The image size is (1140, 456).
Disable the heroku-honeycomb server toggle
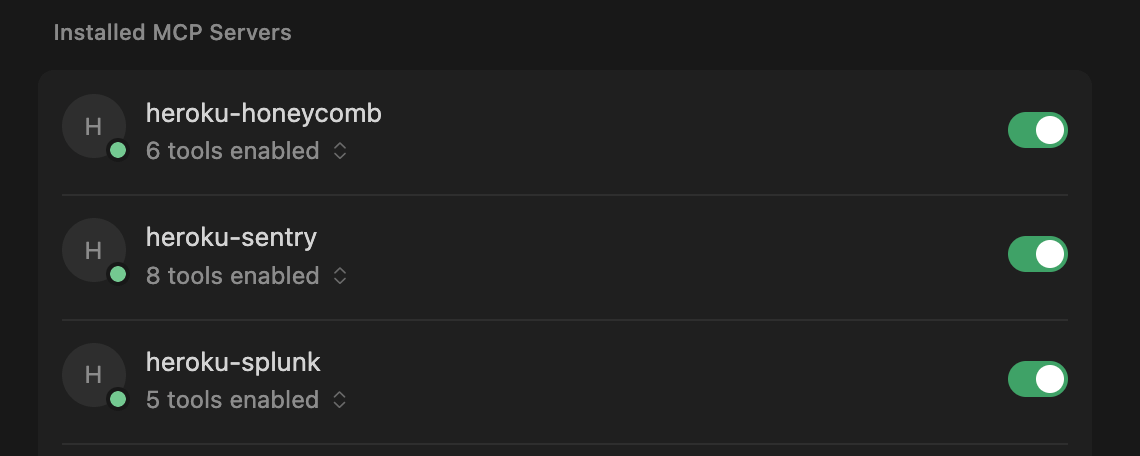coord(1037,130)
